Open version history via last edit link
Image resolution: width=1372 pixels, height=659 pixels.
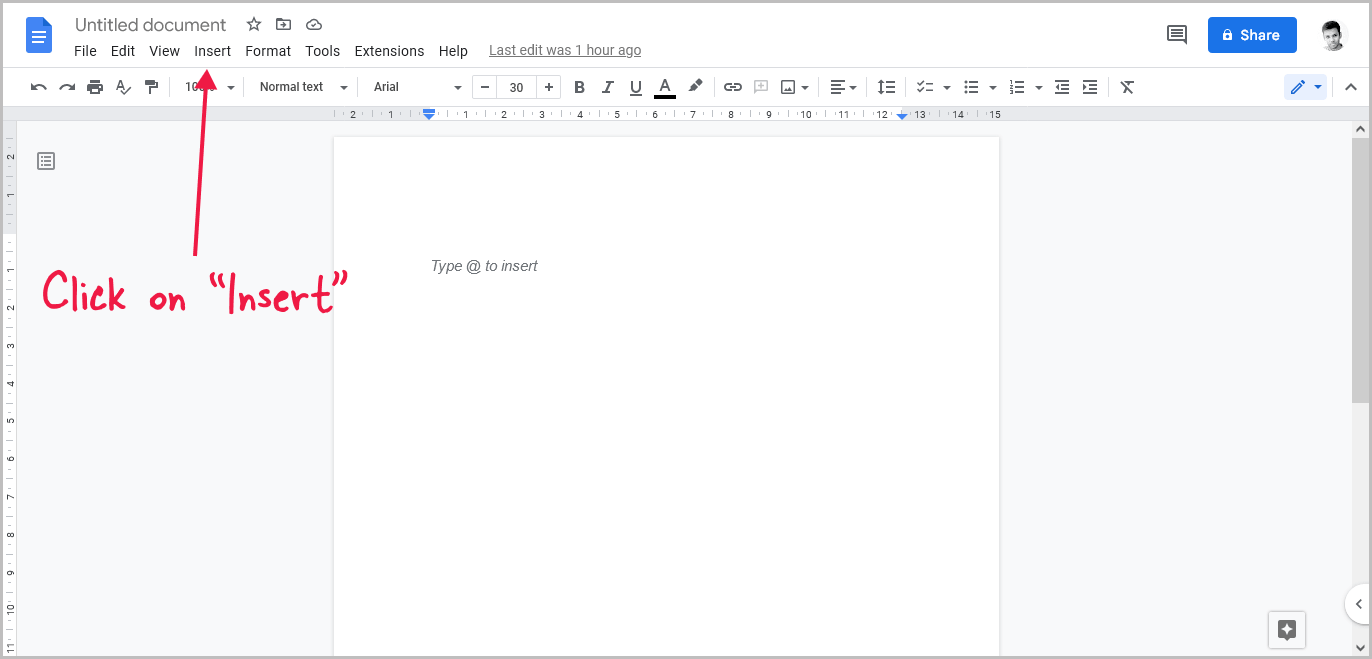coord(564,49)
